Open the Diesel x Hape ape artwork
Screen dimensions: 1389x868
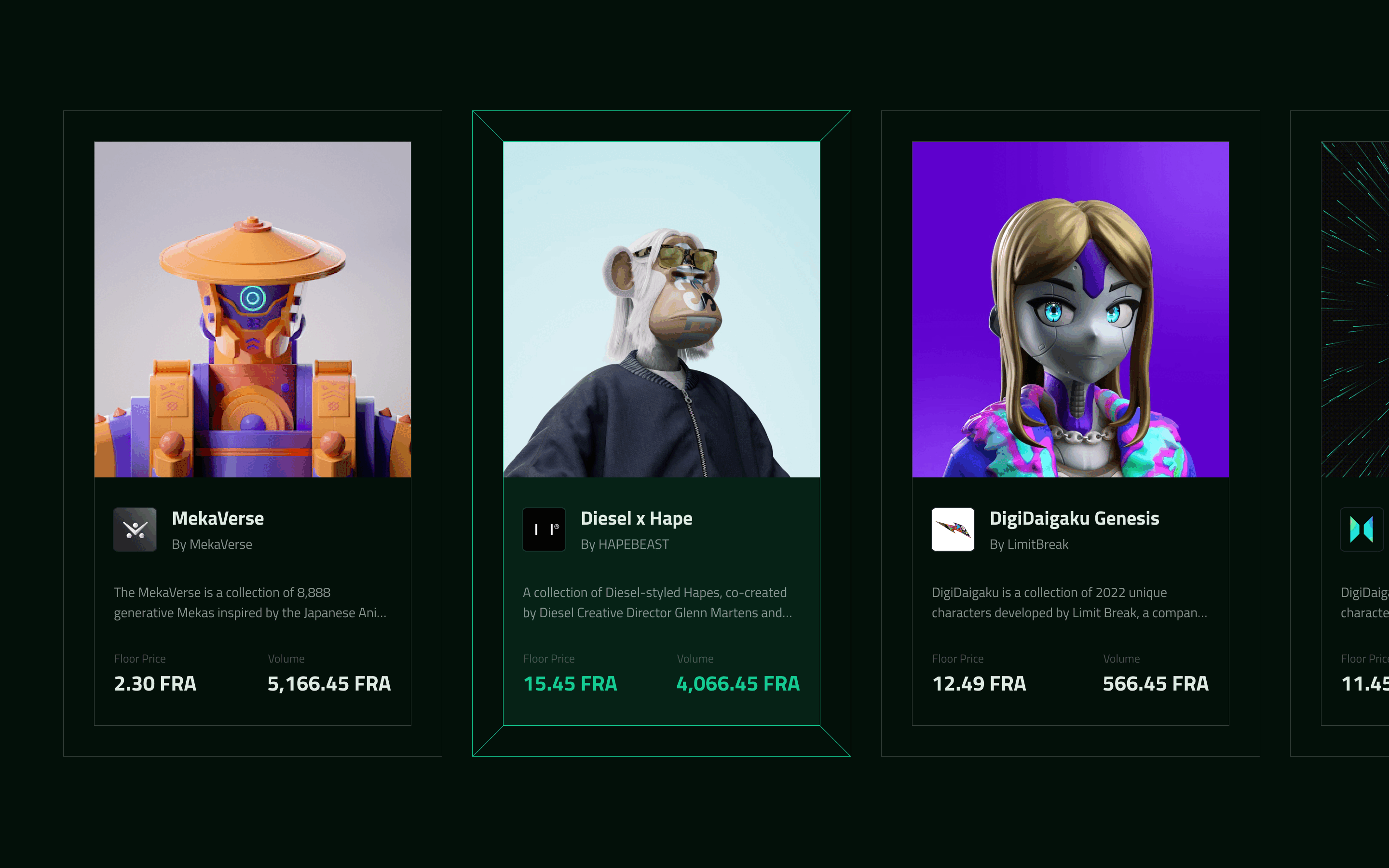pyautogui.click(x=661, y=310)
